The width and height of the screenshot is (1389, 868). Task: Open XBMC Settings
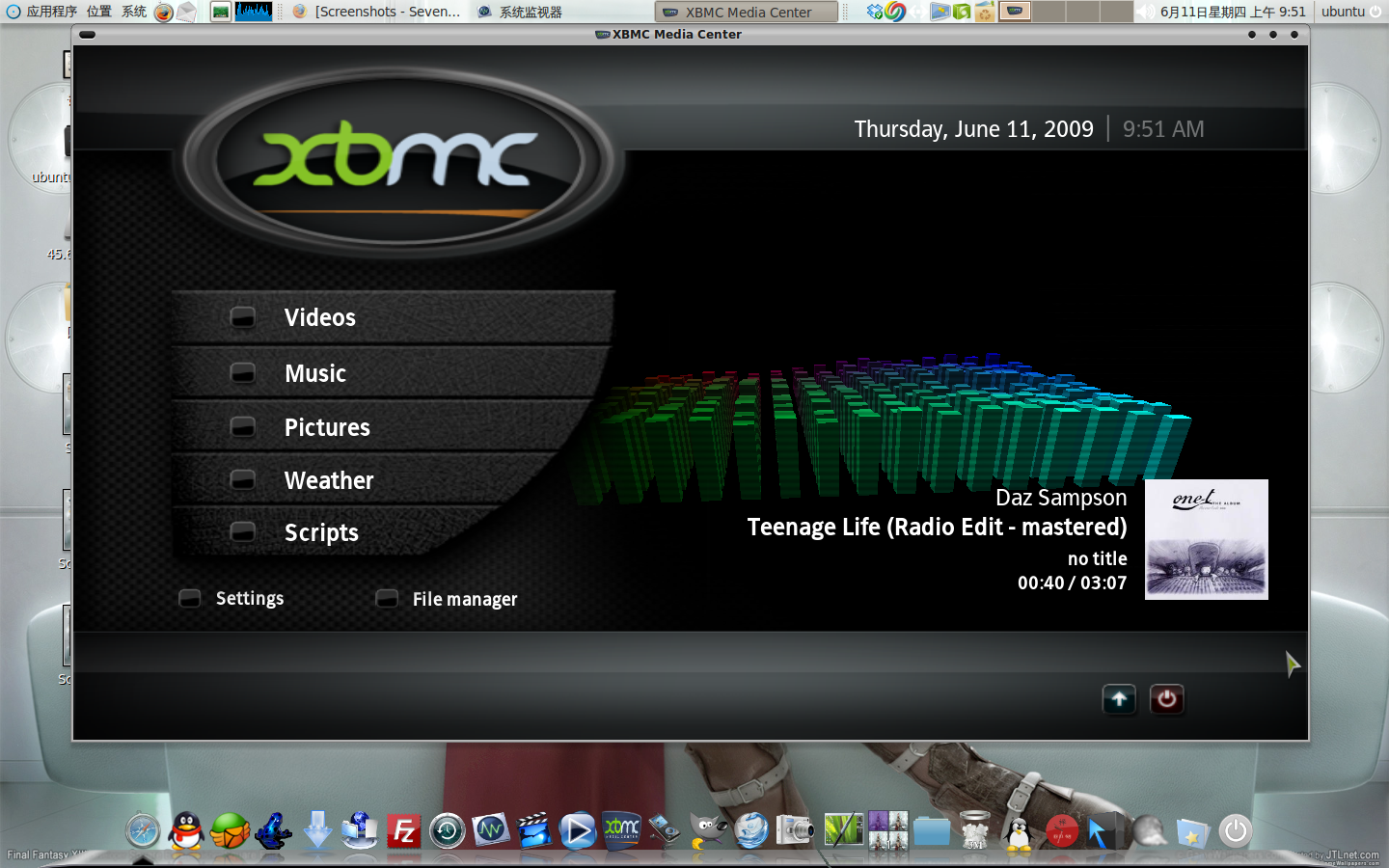(232, 599)
